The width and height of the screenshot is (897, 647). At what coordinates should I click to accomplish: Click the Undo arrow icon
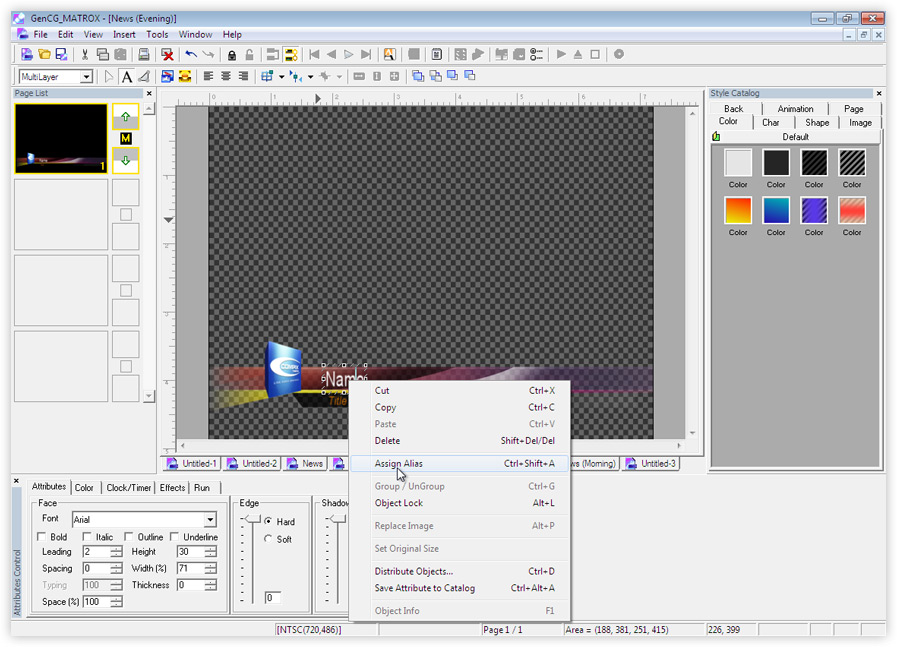click(x=190, y=54)
